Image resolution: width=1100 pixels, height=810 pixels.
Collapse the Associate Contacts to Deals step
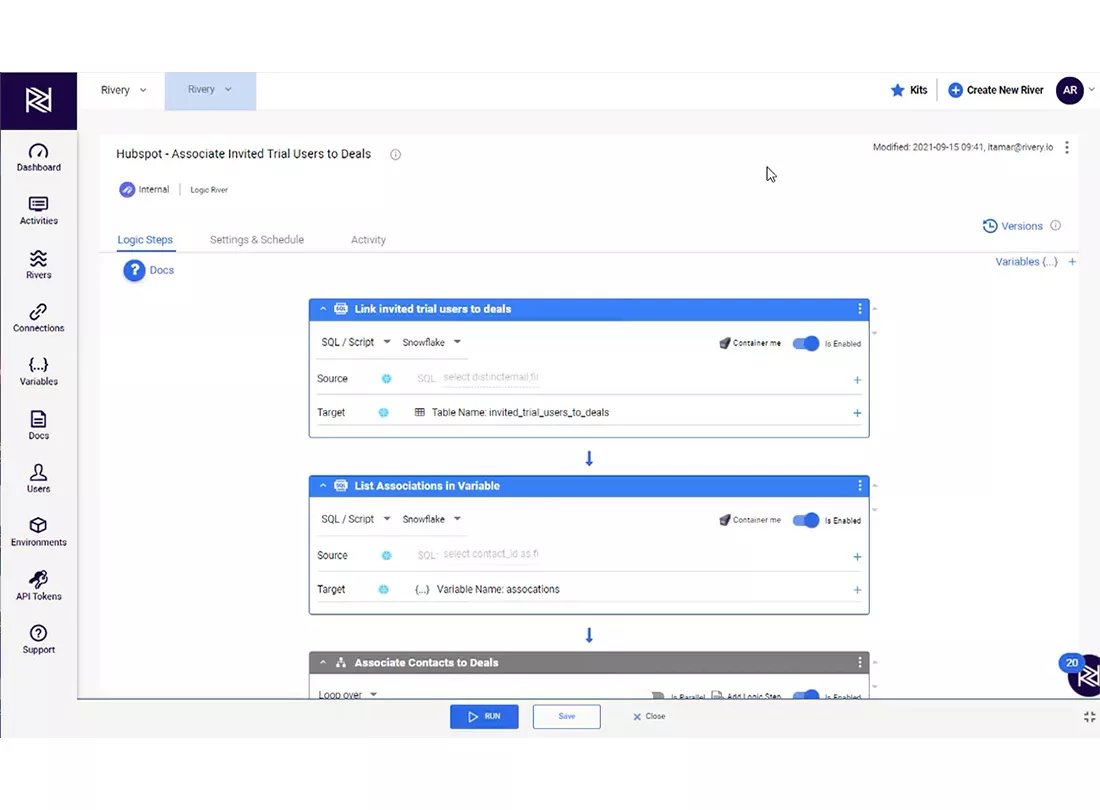323,662
